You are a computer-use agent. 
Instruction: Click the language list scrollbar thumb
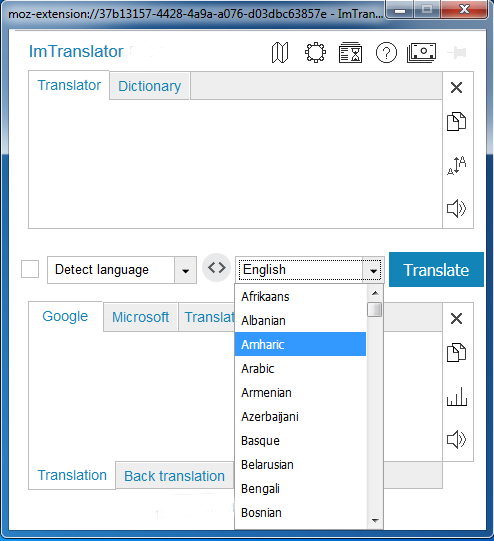pos(375,309)
